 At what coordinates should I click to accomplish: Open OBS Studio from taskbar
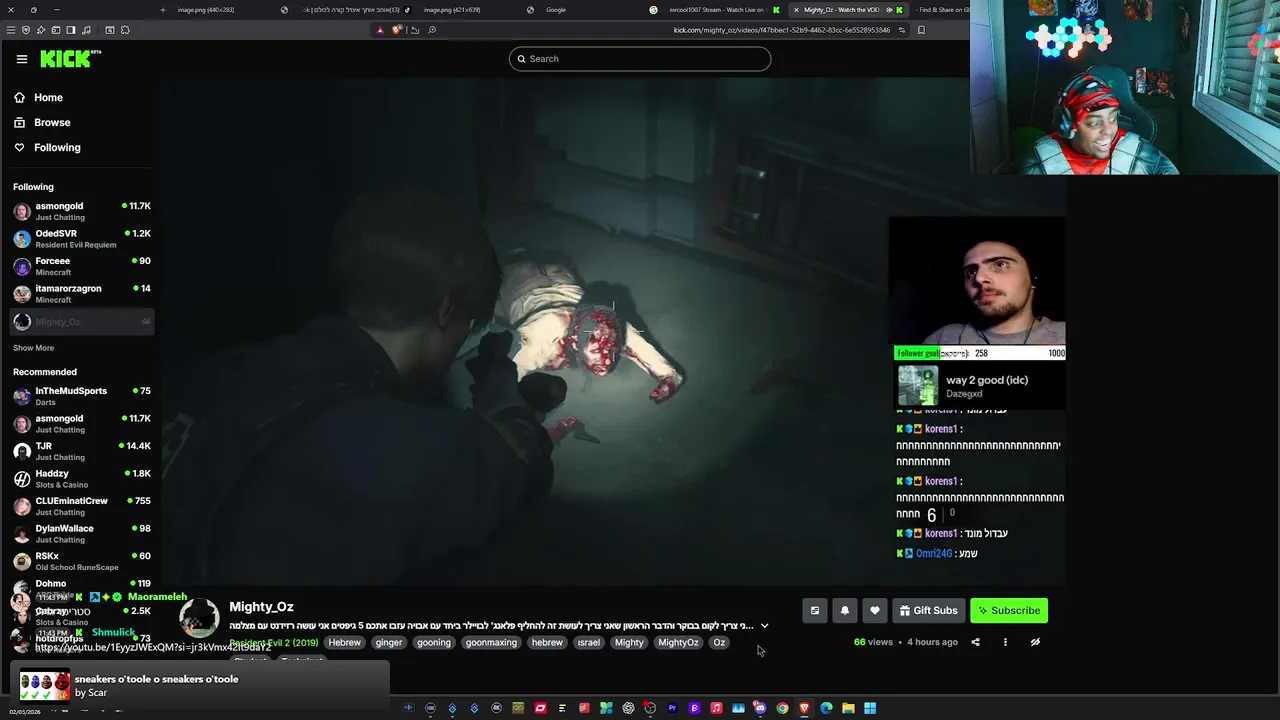click(650, 708)
